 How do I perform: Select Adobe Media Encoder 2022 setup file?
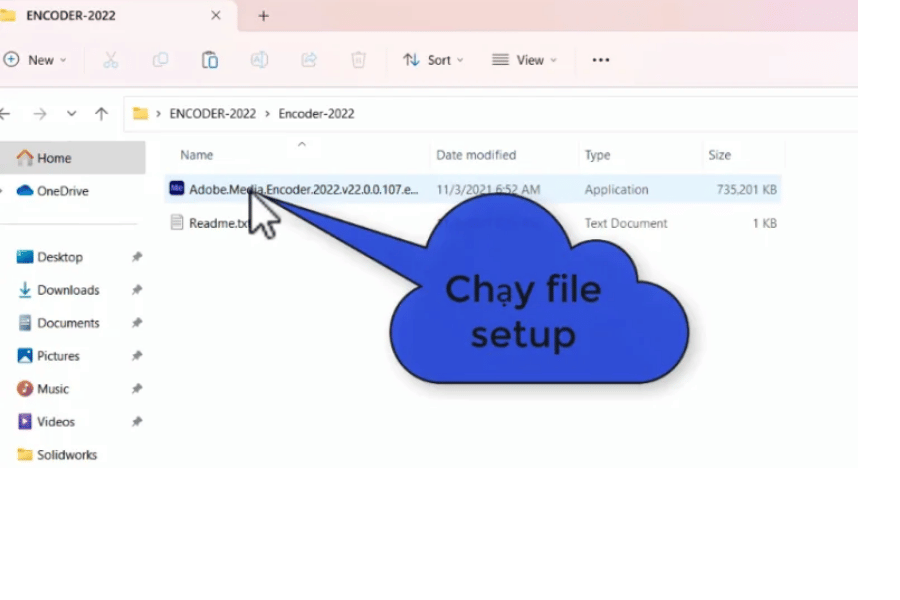click(x=300, y=189)
